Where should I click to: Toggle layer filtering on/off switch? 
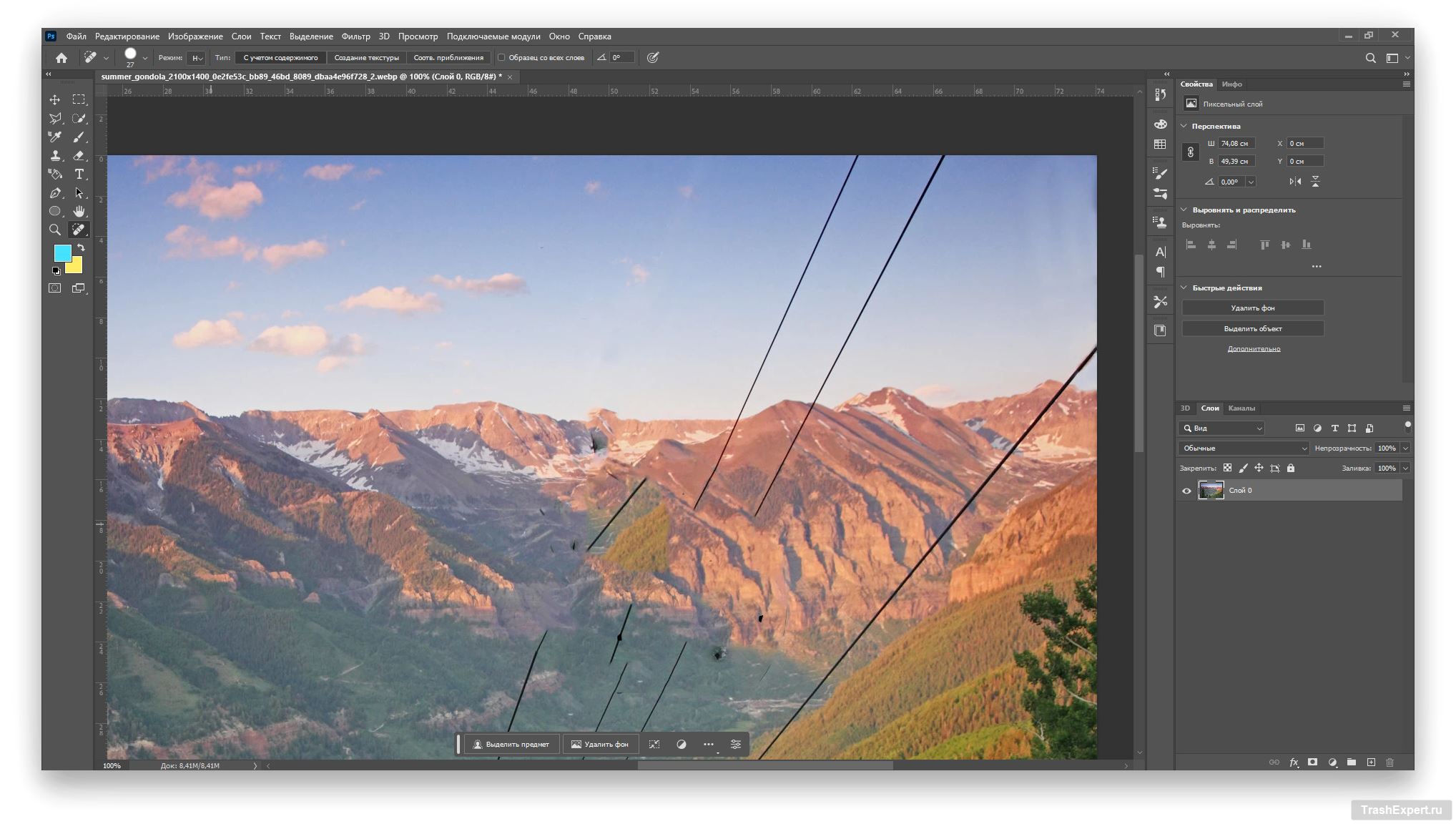tap(1407, 426)
